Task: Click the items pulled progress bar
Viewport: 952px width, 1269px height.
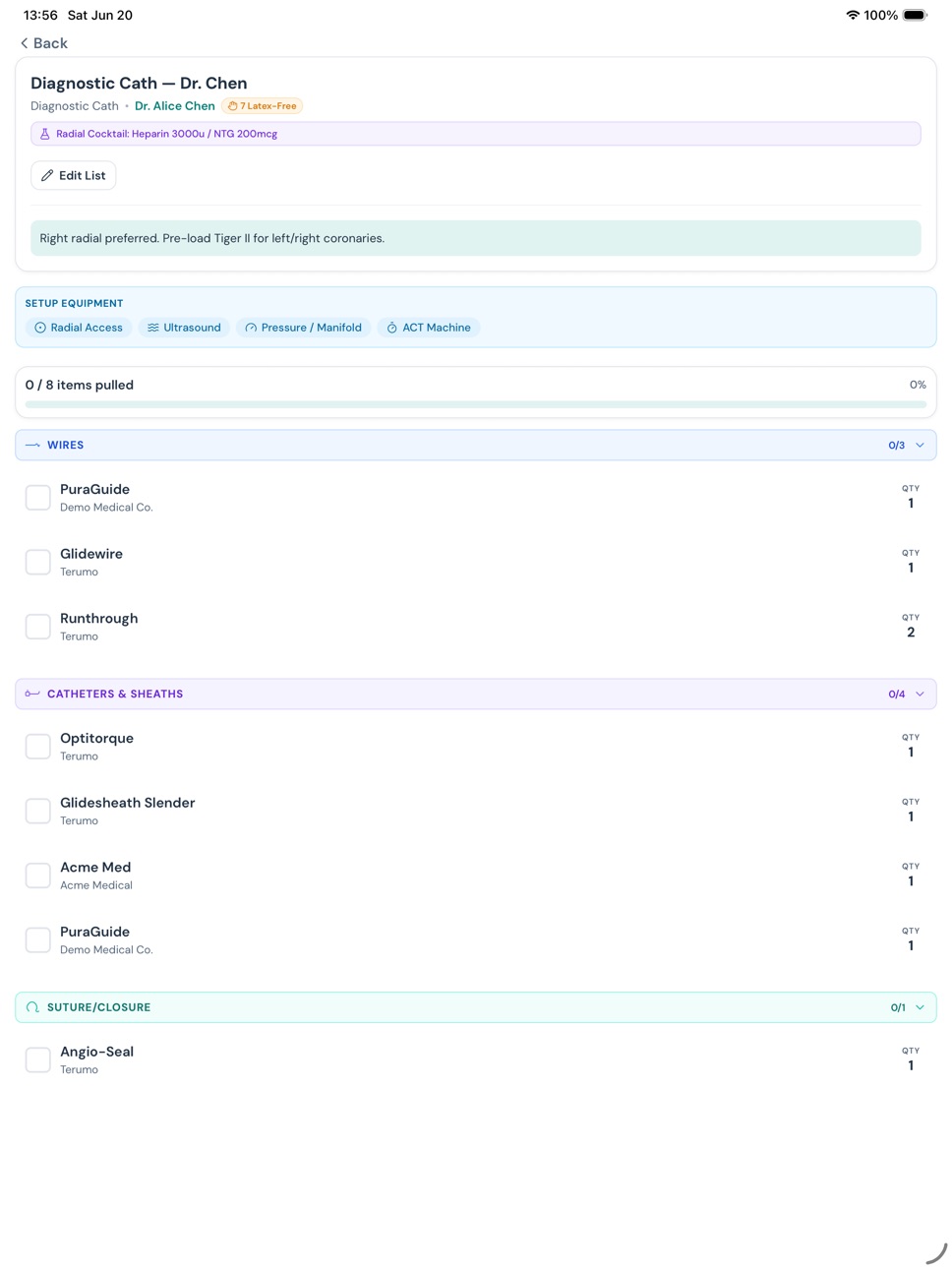Action: [476, 404]
